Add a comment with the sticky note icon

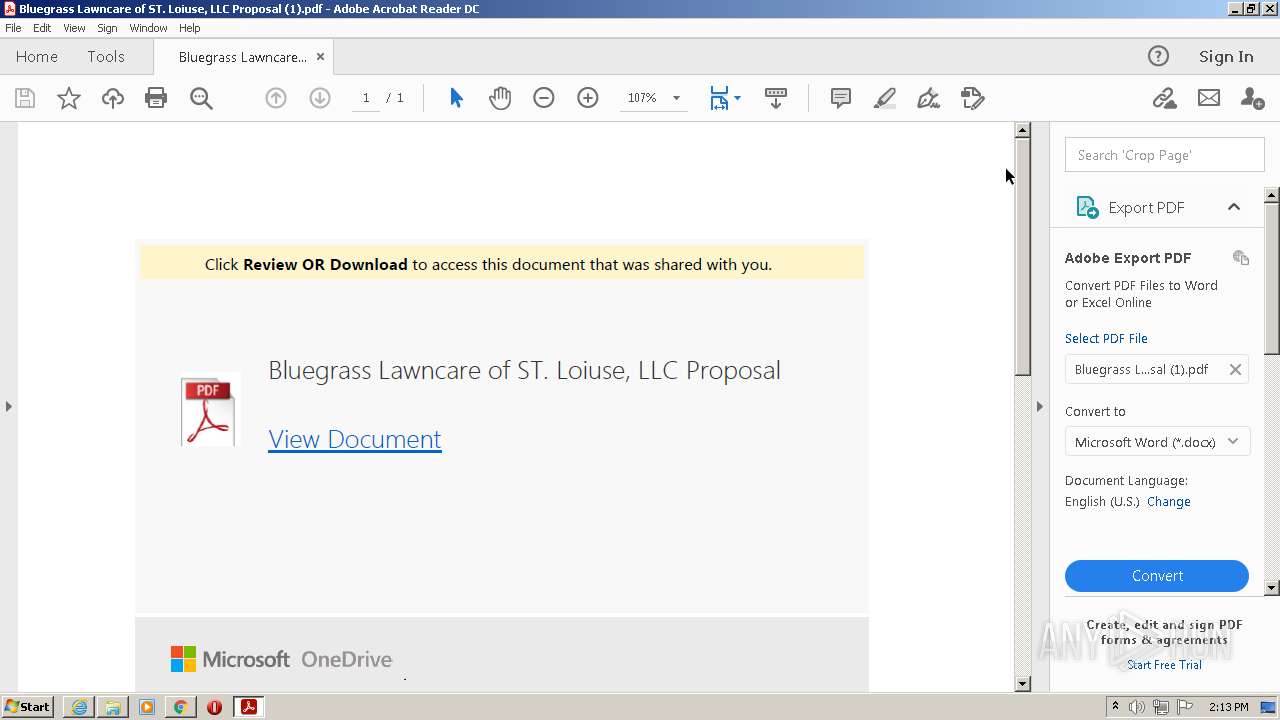pyautogui.click(x=841, y=98)
